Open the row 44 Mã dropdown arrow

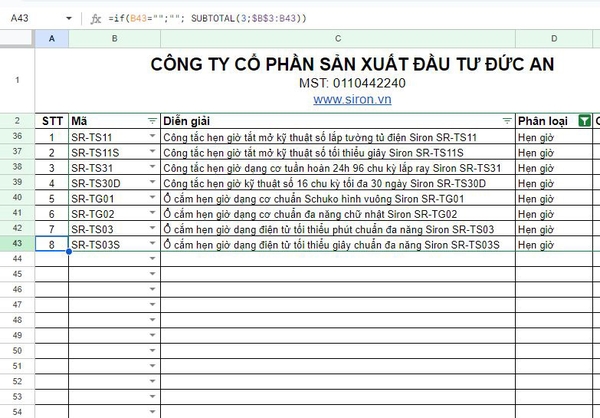coord(152,258)
